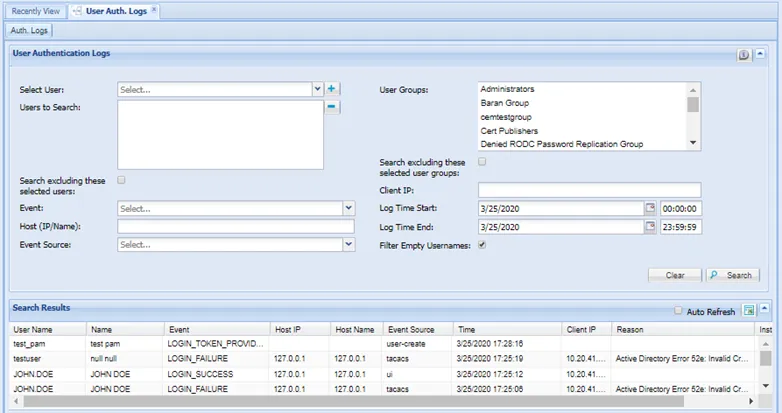
Task: Sort by Event Source column header
Action: click(x=418, y=329)
